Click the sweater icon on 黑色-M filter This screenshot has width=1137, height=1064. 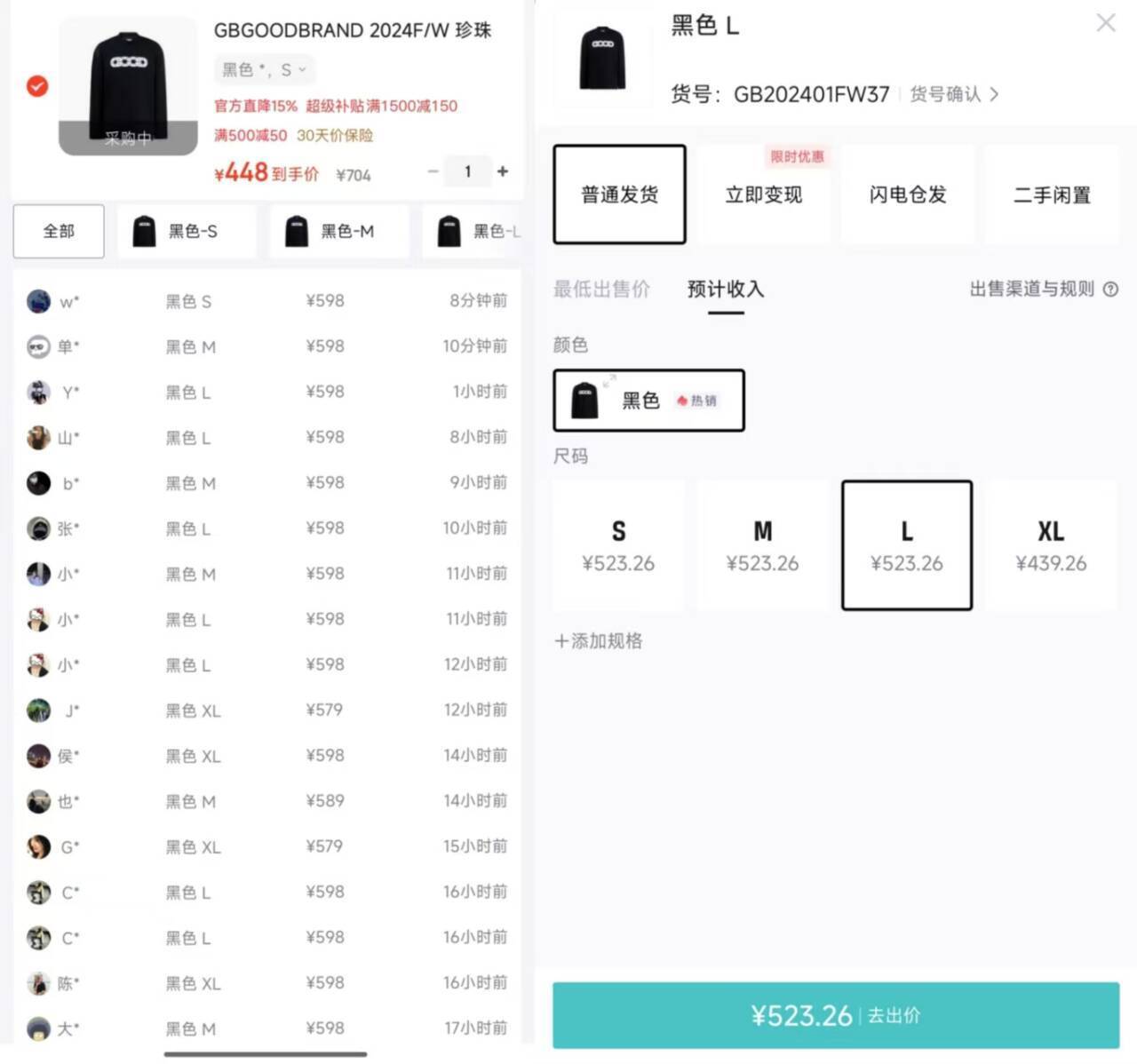[297, 232]
